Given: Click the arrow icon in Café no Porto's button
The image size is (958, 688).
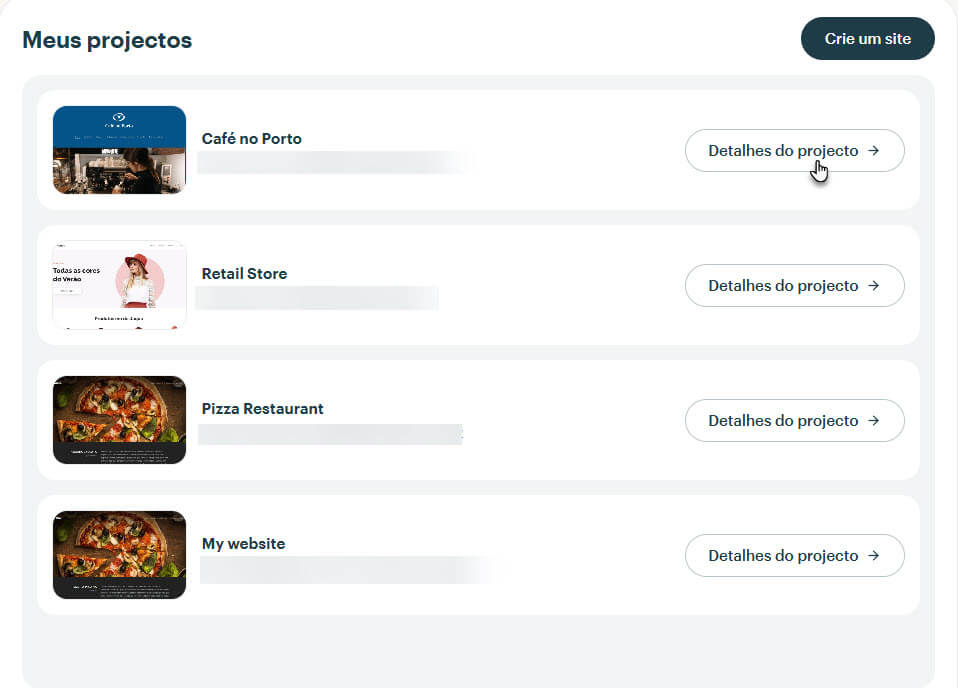Looking at the screenshot, I should 874,150.
